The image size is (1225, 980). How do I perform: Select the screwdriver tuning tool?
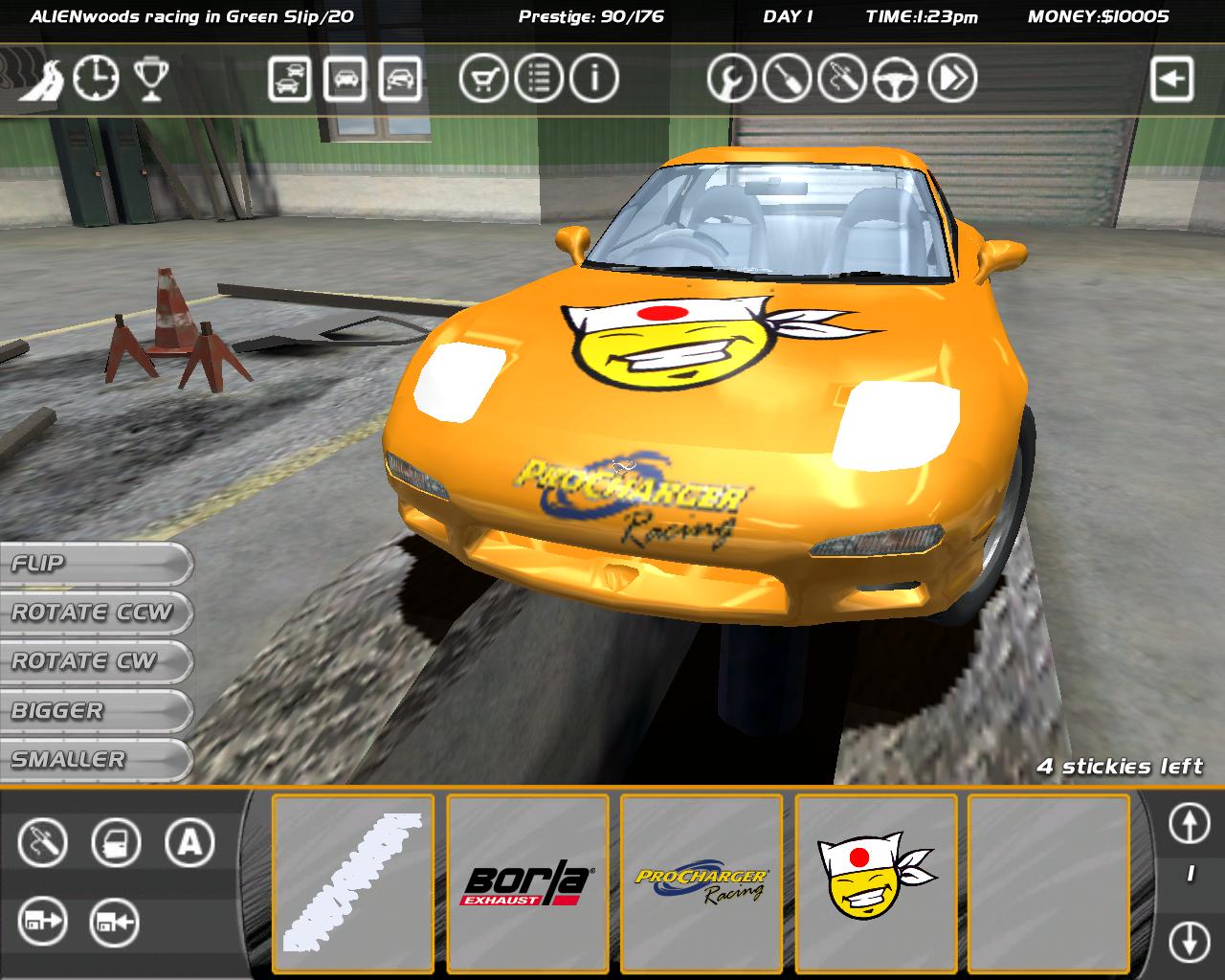click(x=788, y=78)
